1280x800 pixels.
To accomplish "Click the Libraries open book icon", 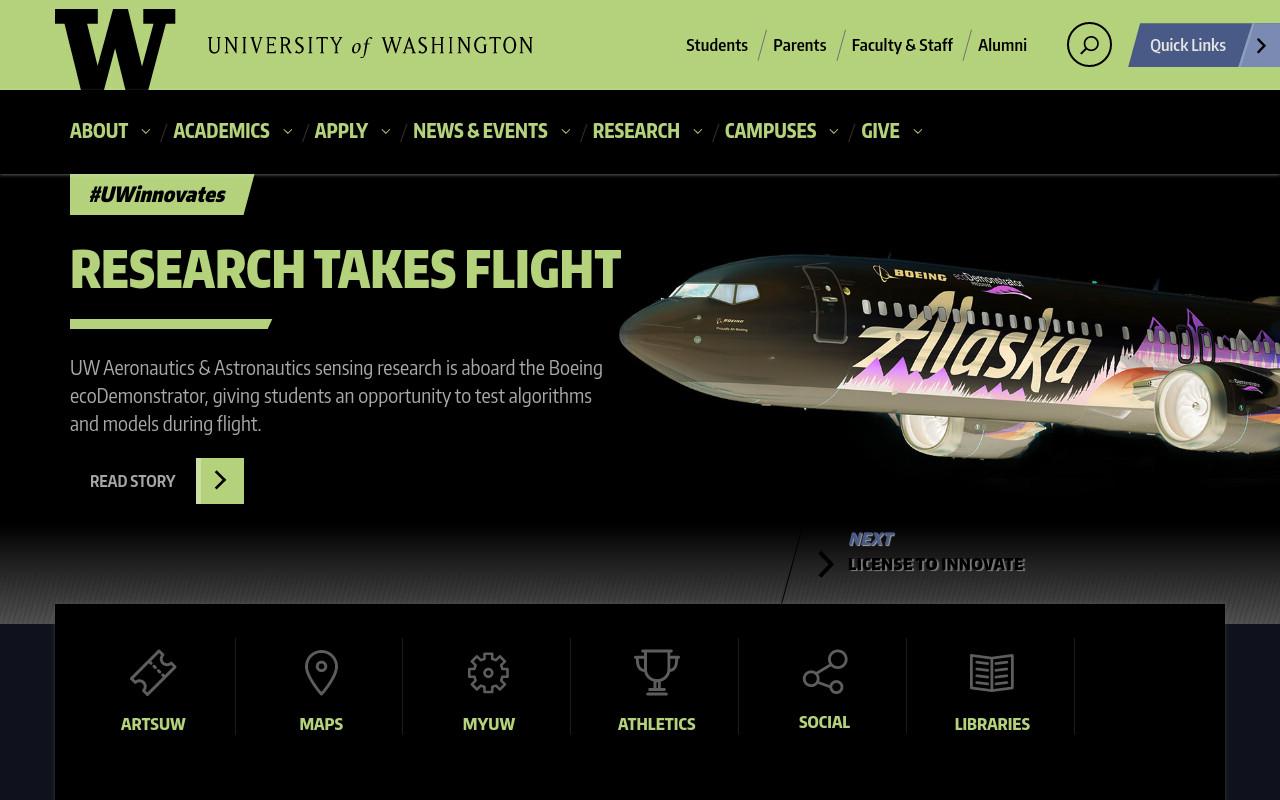I will (x=992, y=673).
